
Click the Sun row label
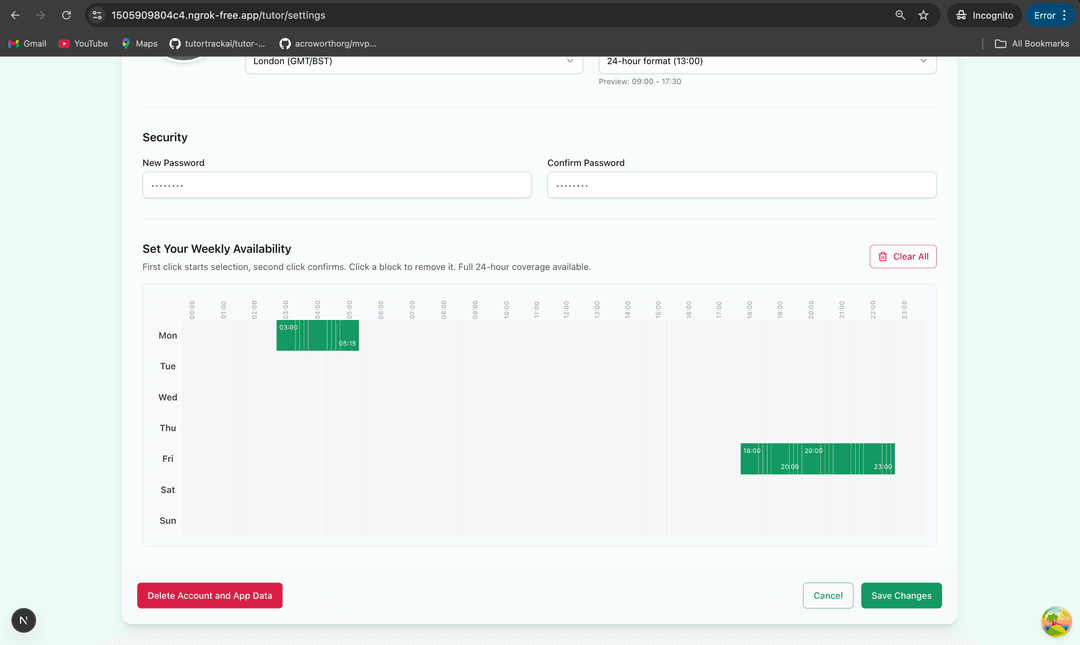pyautogui.click(x=168, y=520)
